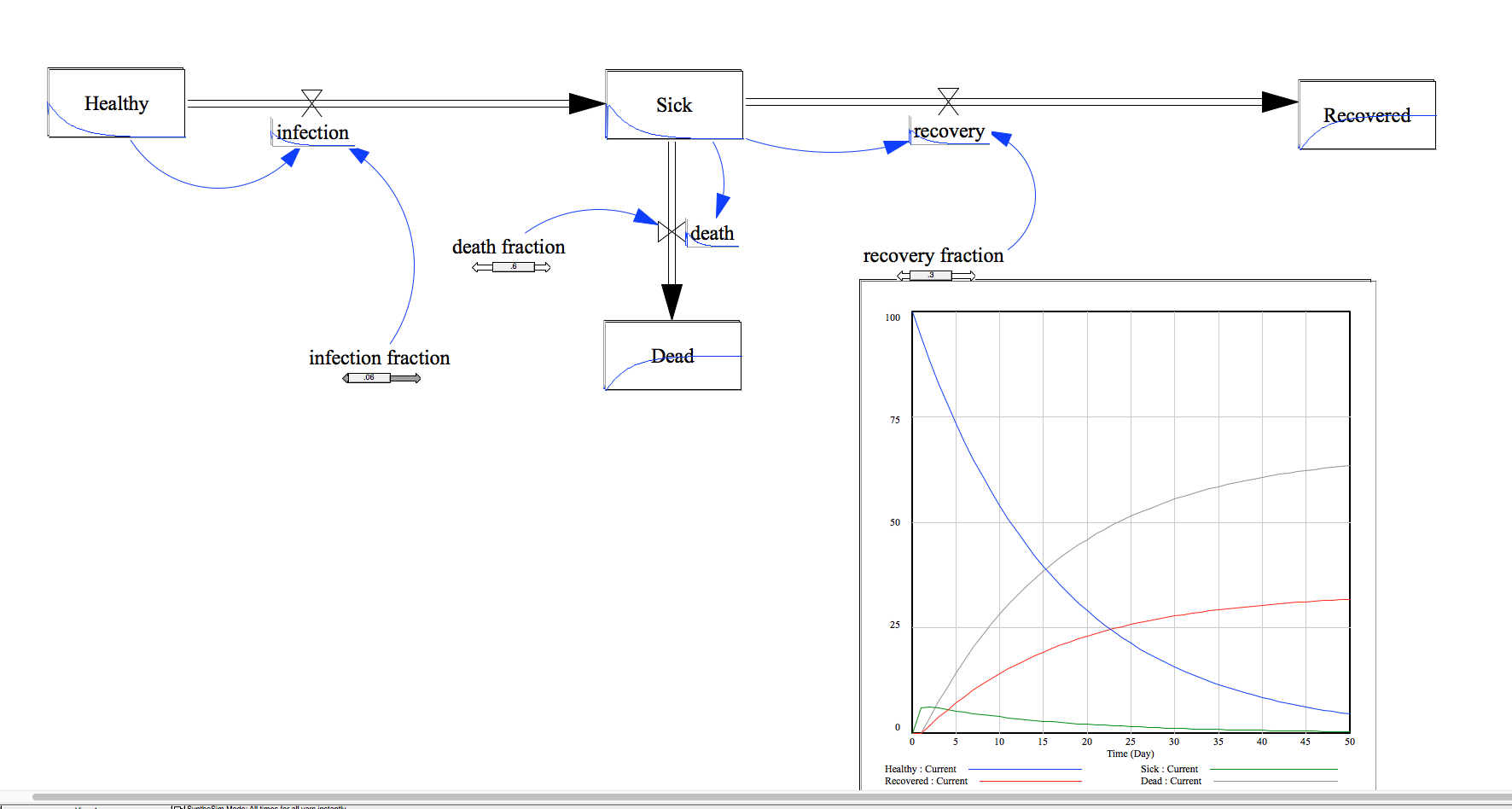Image resolution: width=1512 pixels, height=809 pixels.
Task: Click the arrowhead entering the Recovered stock
Action: 1280,102
